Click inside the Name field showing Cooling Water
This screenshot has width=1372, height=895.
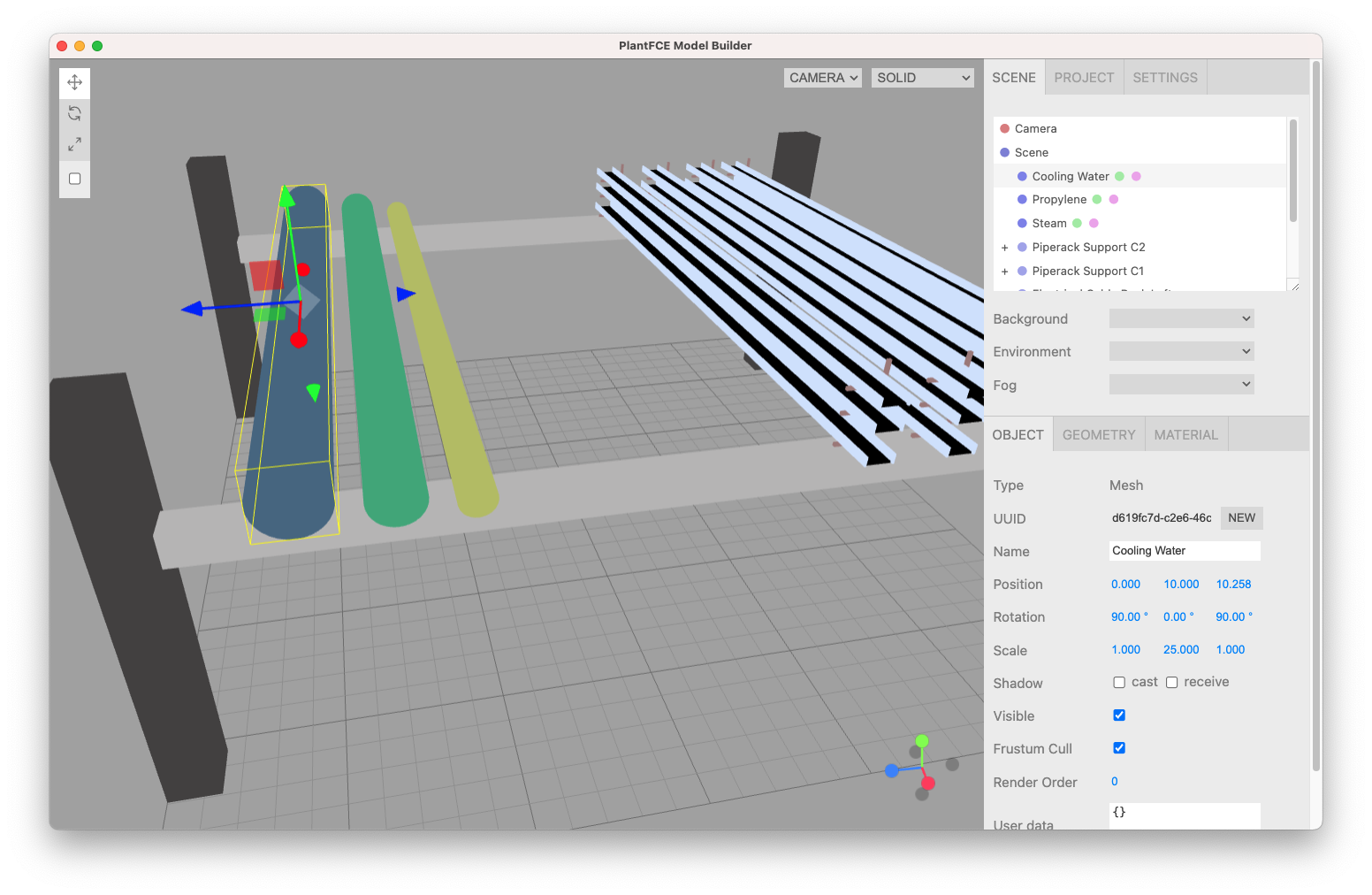1185,550
